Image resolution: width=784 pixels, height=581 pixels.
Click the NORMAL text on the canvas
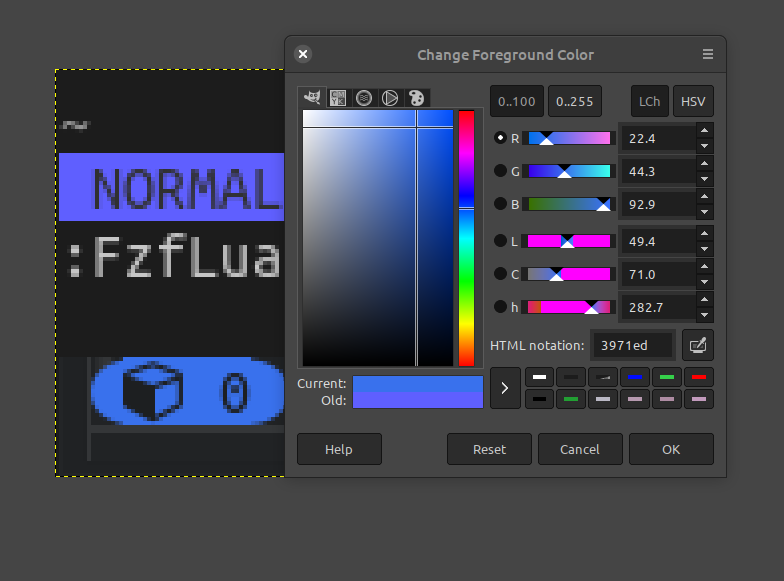pyautogui.click(x=188, y=189)
